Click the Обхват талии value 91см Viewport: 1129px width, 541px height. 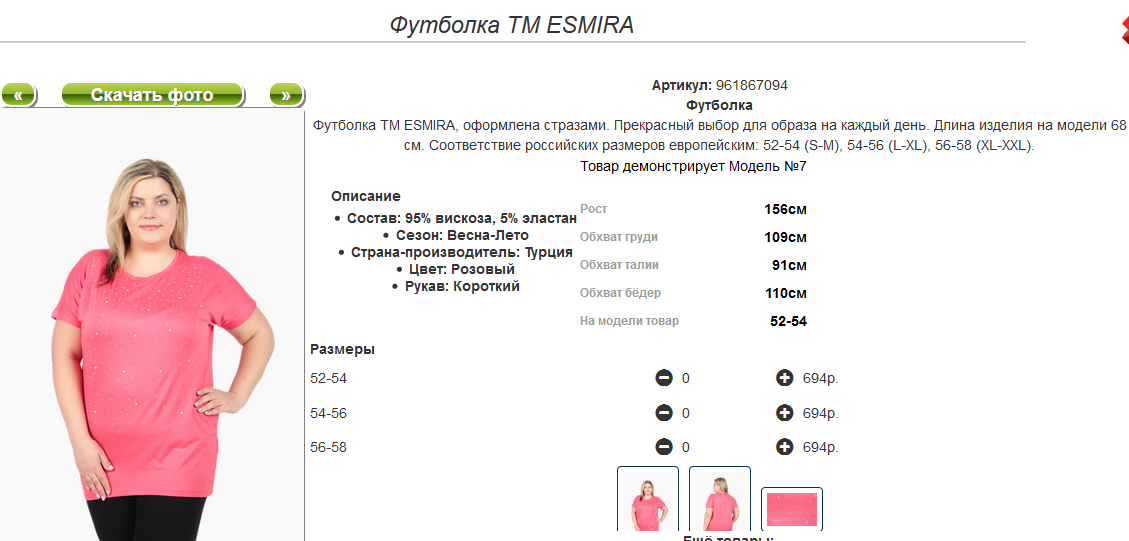(789, 265)
